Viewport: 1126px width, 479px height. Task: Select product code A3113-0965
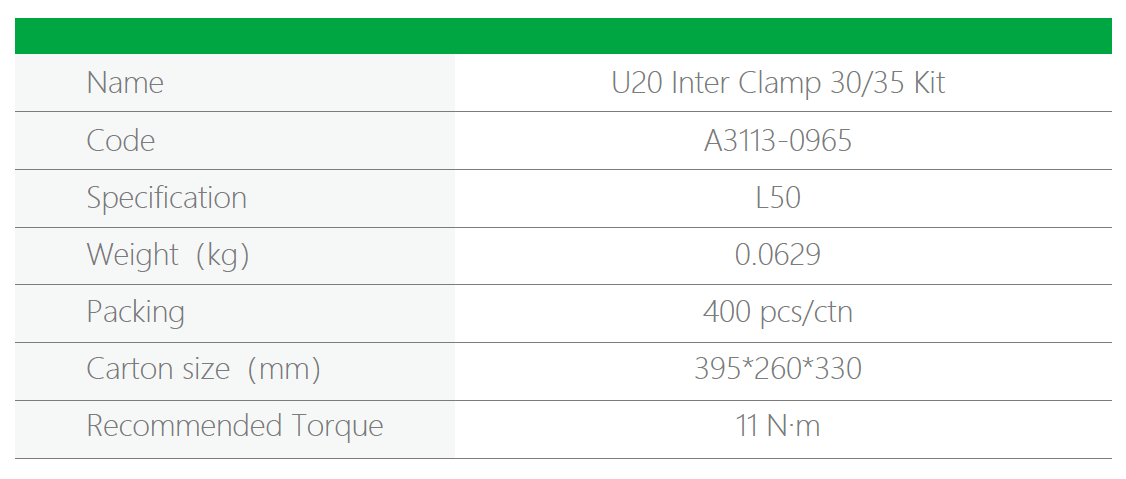click(x=778, y=141)
